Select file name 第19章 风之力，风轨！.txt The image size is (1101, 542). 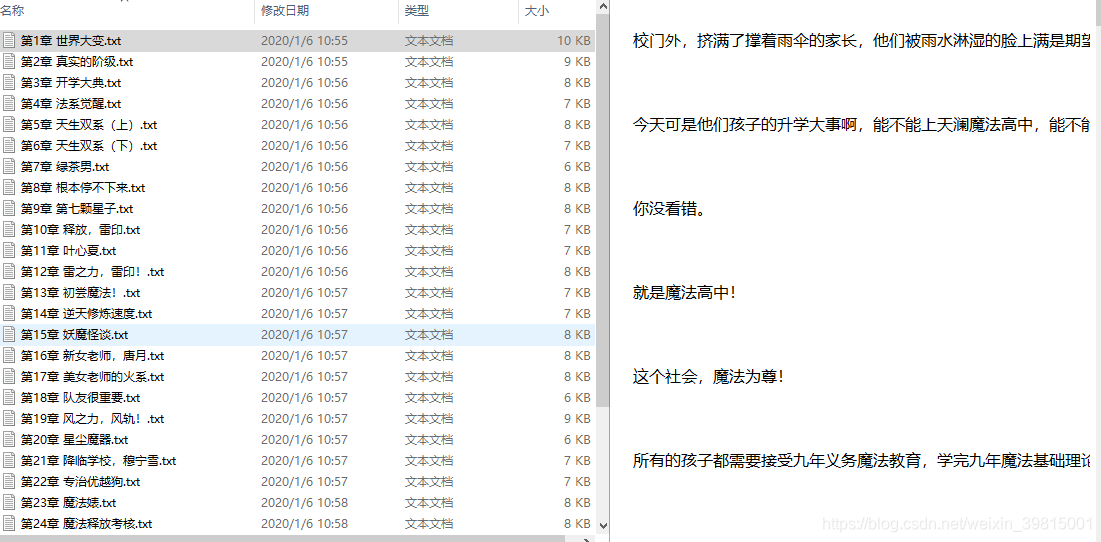[x=92, y=420]
